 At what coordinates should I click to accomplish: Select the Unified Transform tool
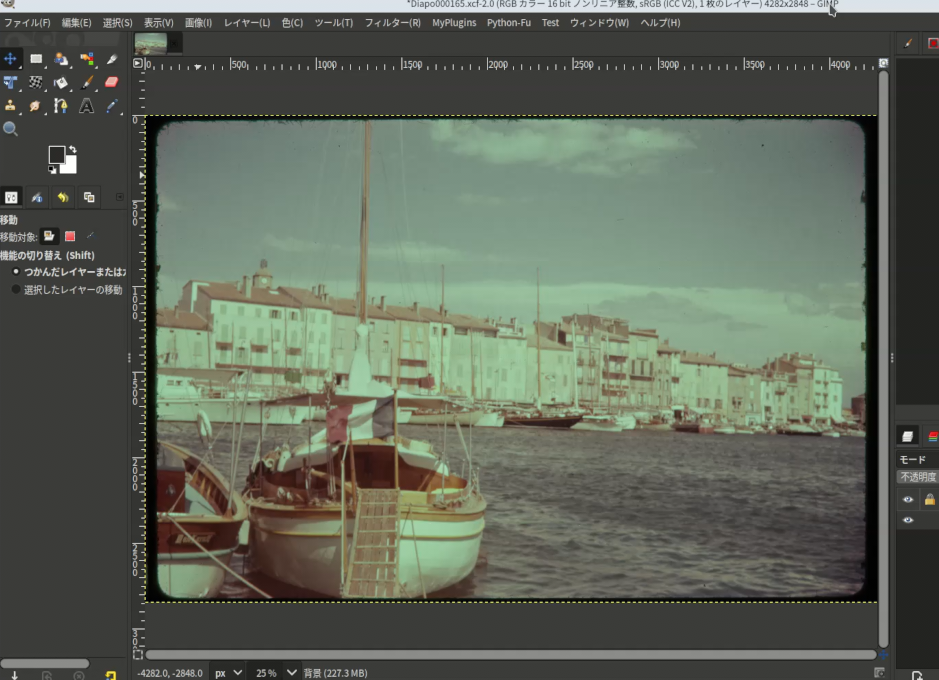(10, 83)
